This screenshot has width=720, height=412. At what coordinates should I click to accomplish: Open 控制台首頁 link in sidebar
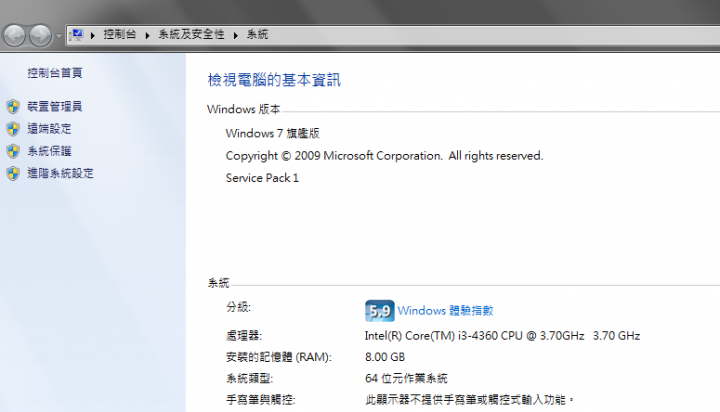[x=55, y=73]
